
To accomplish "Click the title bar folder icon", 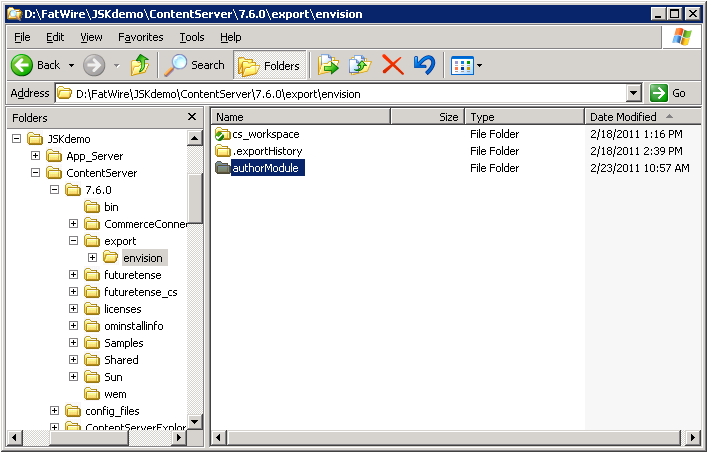I will pyautogui.click(x=14, y=14).
